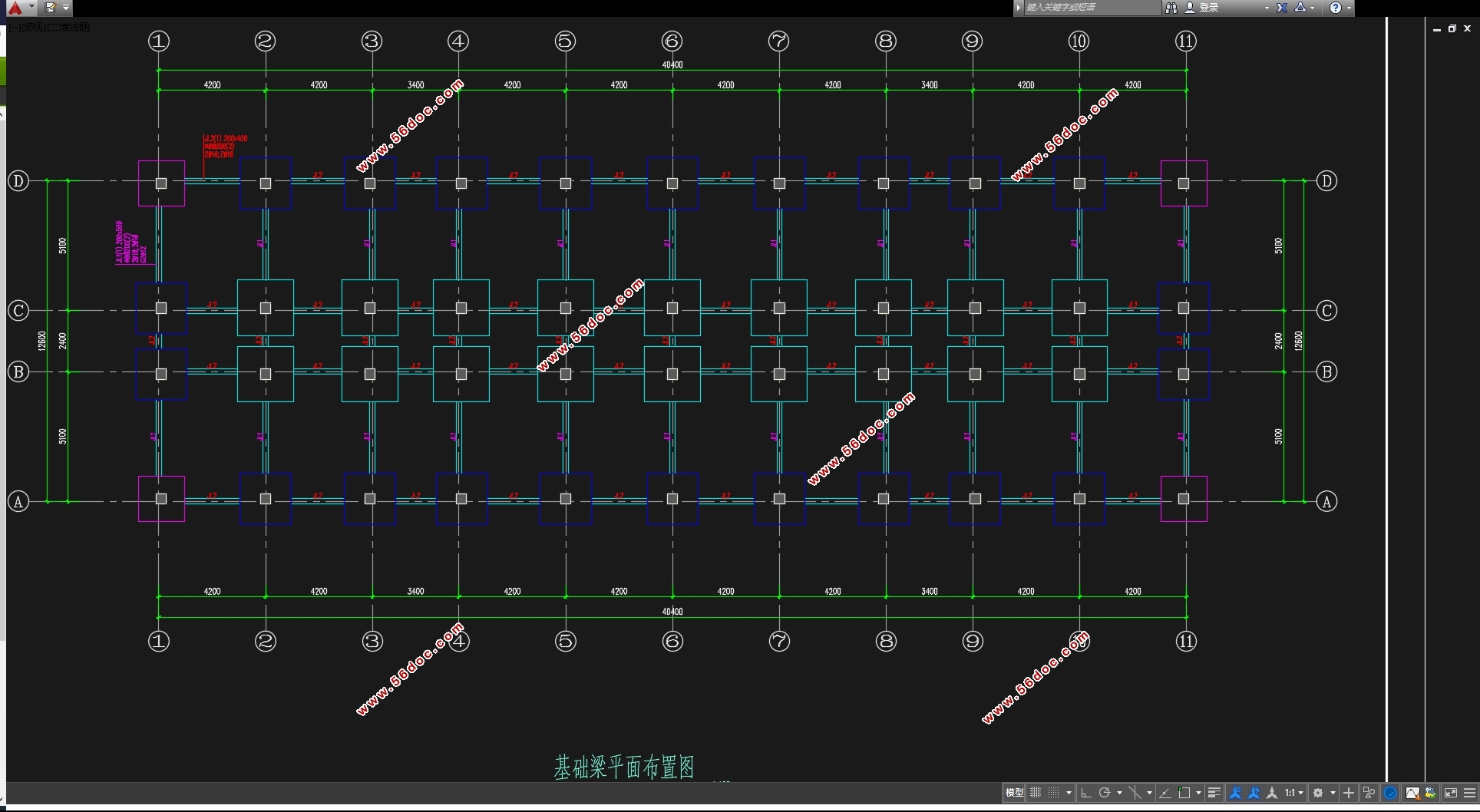Select the magenta JL1 200x500 beam annotation
This screenshot has width=1480, height=812.
click(x=131, y=243)
